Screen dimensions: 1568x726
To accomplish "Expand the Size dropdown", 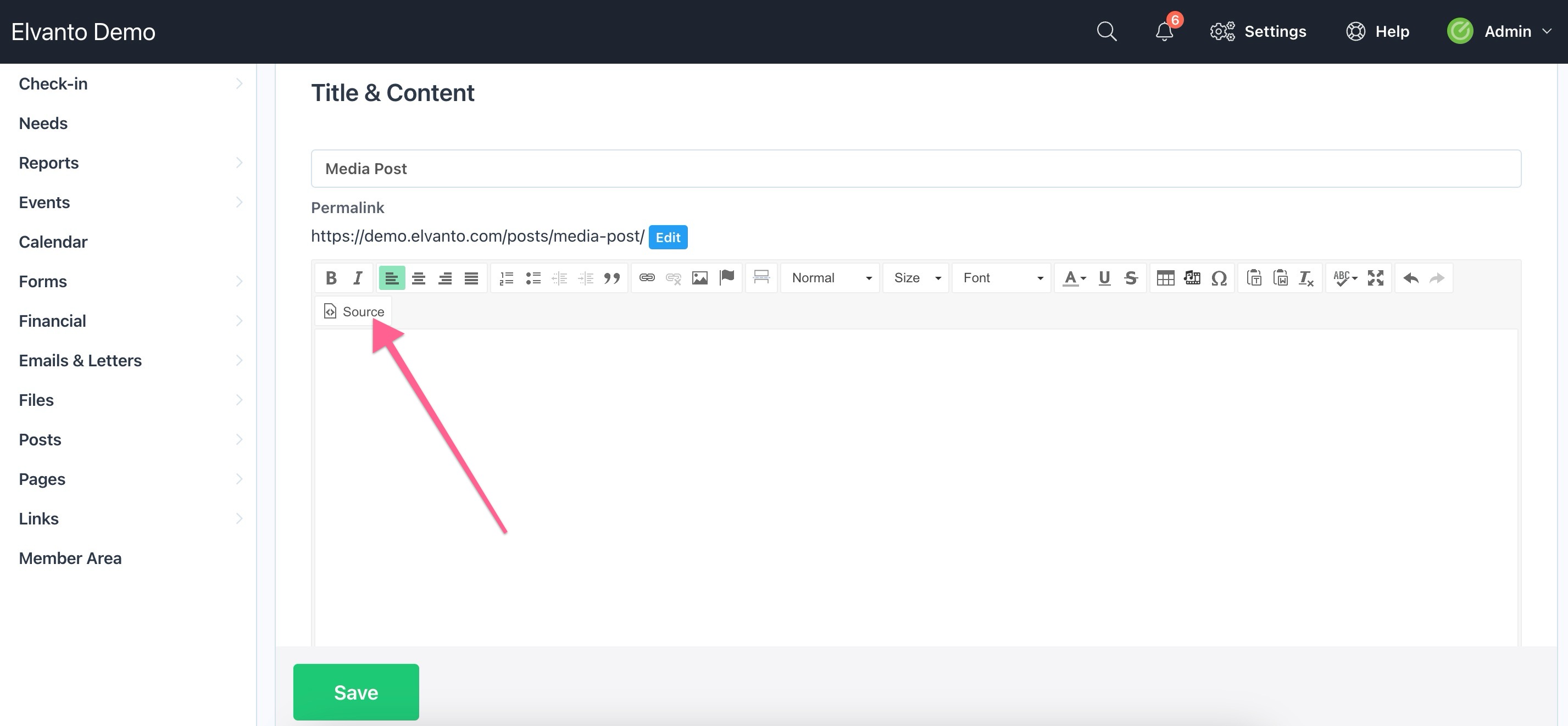I will tap(915, 277).
